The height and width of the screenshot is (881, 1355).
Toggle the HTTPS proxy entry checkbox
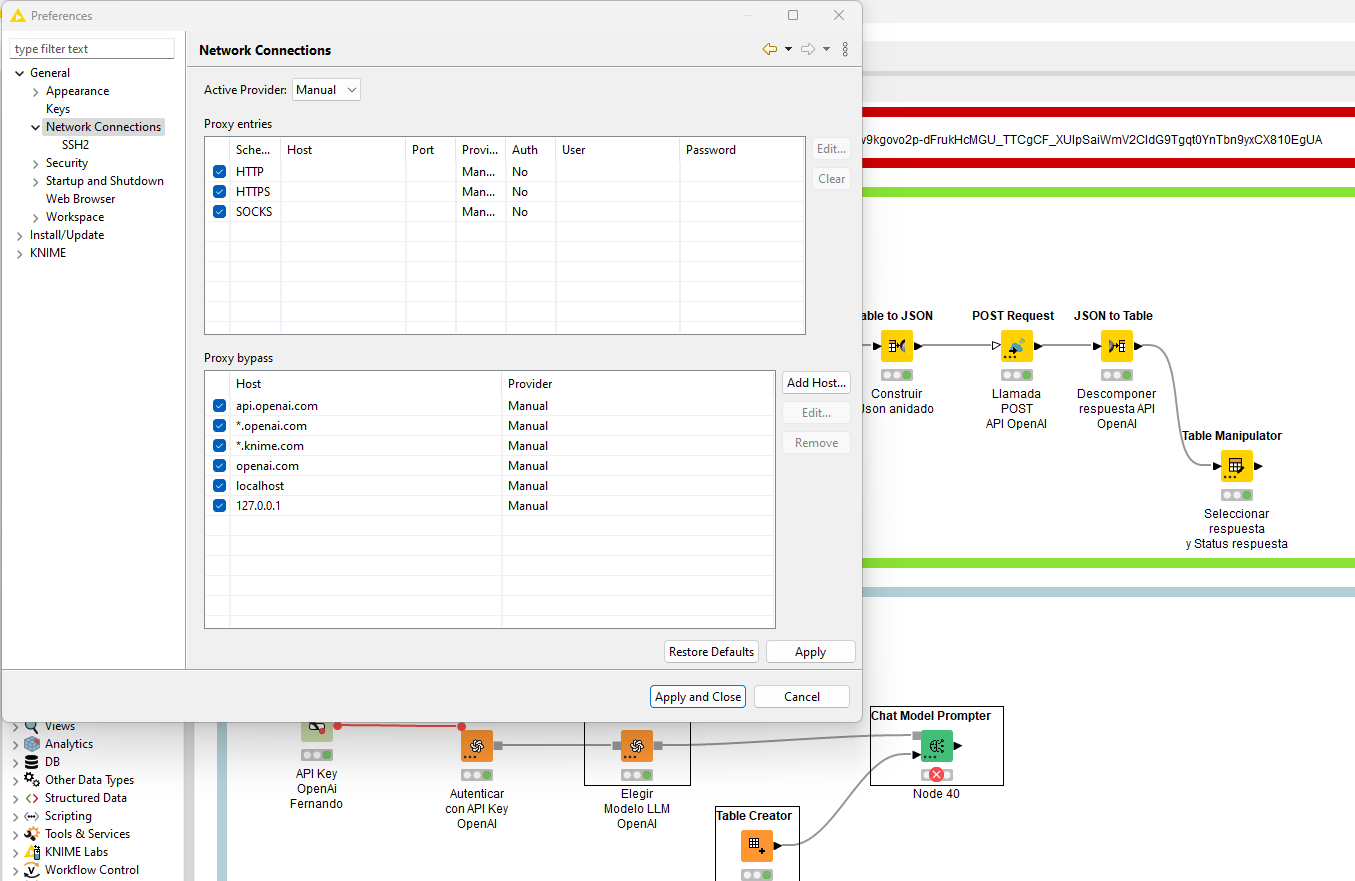219,192
